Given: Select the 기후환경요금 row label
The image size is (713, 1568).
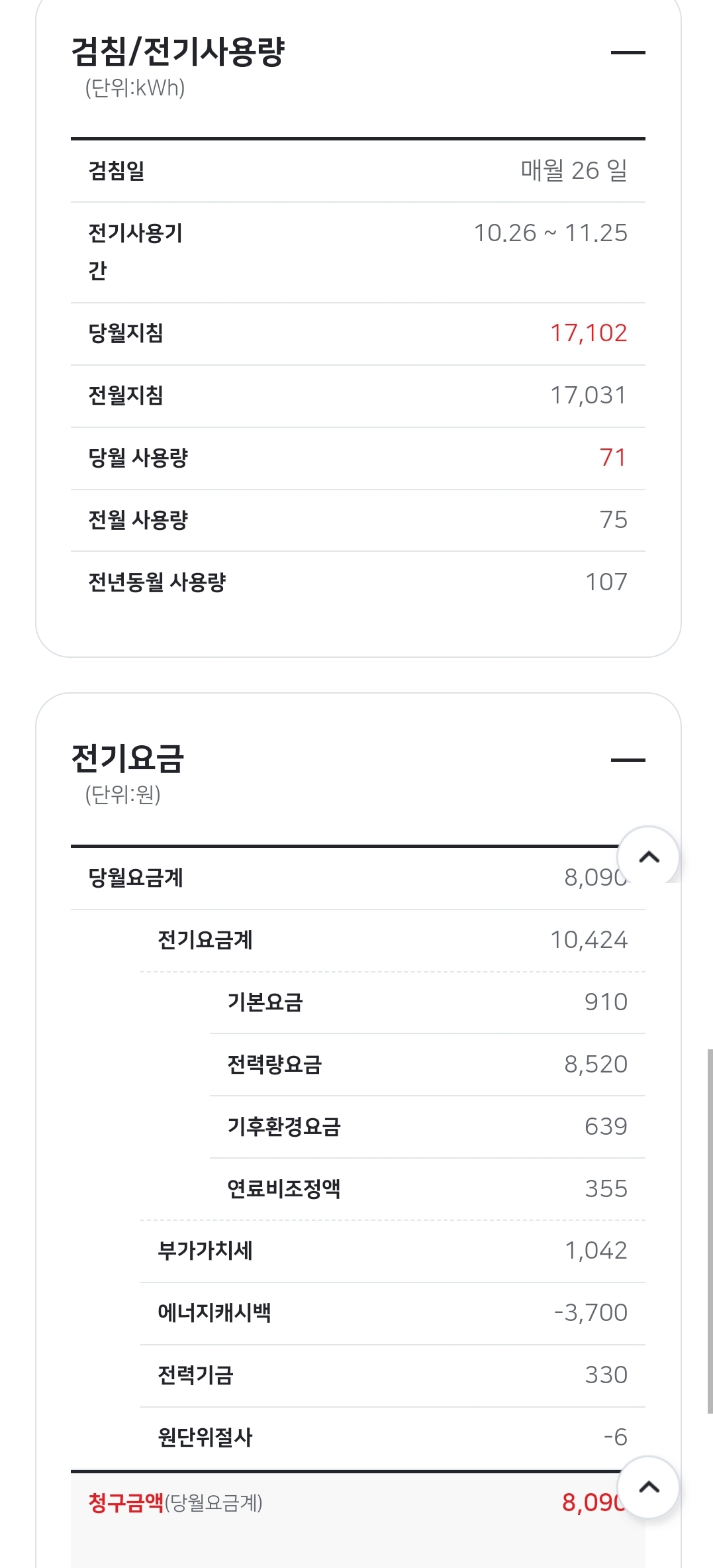Looking at the screenshot, I should pos(283,1126).
